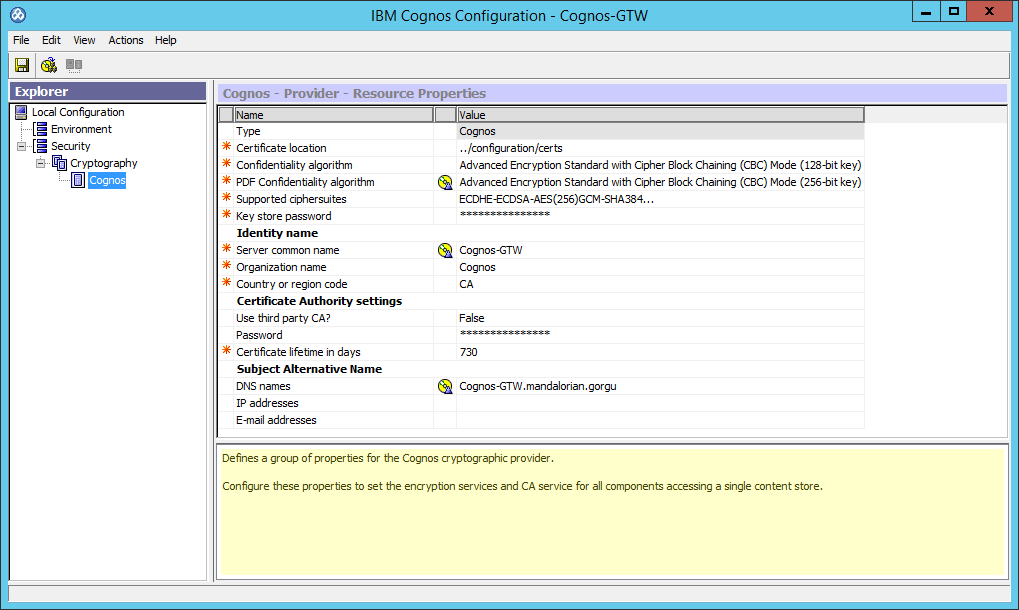
Task: Click the grayed server toolbar icon
Action: point(74,65)
